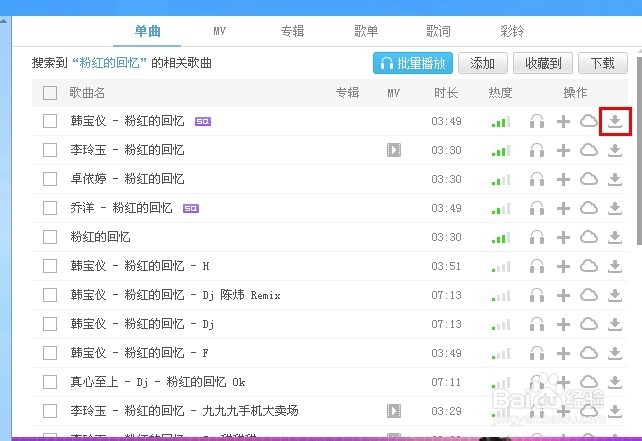Download 李玲玉 - 粉红的回忆 03:30 song
This screenshot has width=642, height=441.
pos(615,150)
